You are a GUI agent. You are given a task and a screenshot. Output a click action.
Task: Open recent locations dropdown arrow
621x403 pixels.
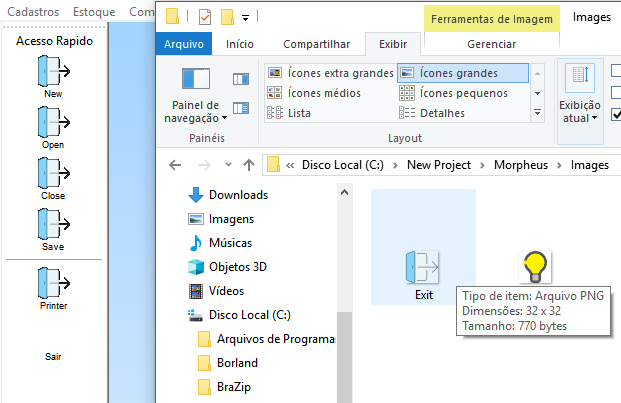pos(228,164)
